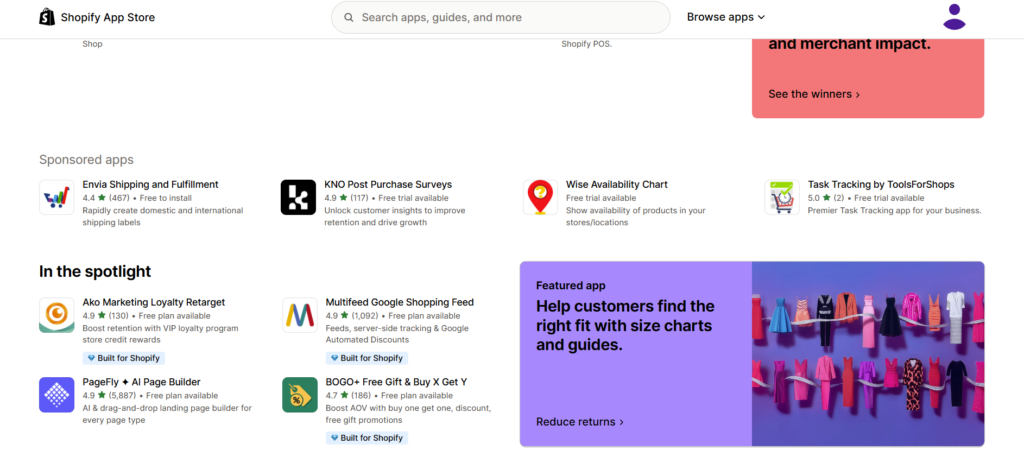Open Envia Shipping app icon
The image size is (1024, 476).
tap(57, 197)
